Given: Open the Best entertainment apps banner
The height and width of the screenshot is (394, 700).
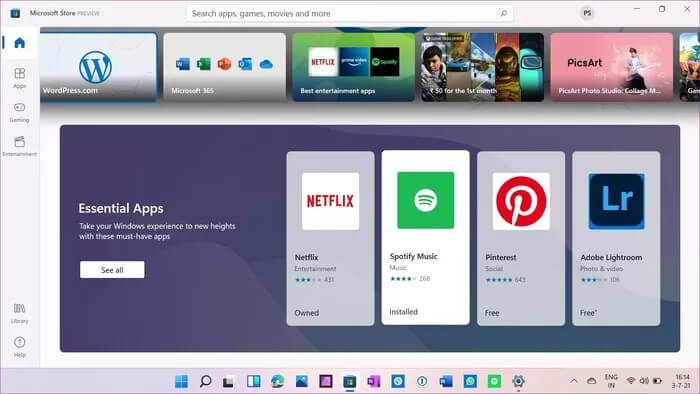Looking at the screenshot, I should [353, 67].
